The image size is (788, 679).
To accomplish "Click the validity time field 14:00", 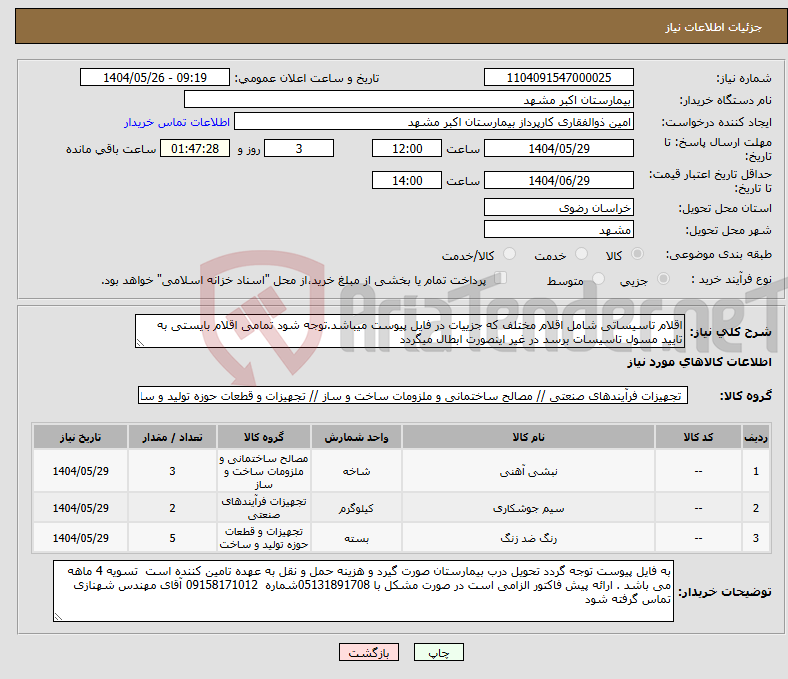I will (407, 180).
